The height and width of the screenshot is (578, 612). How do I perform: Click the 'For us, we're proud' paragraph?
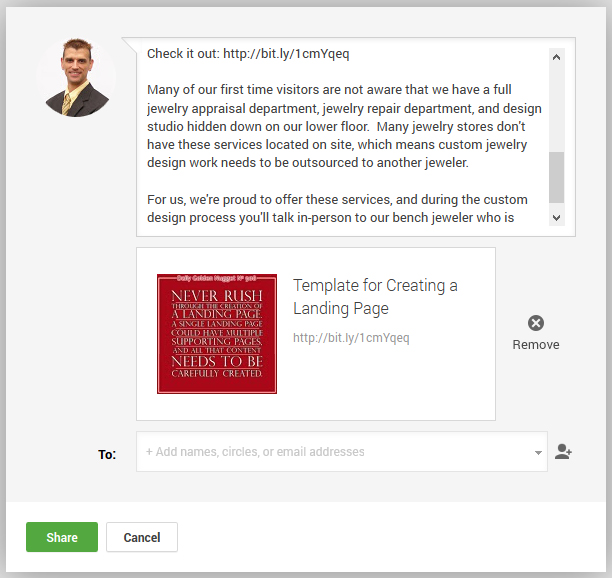pyautogui.click(x=337, y=208)
